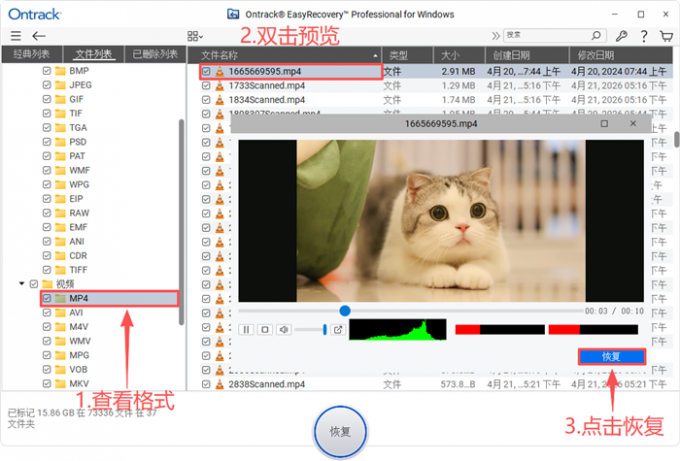Open the hamburger menu
The image size is (680, 461).
click(16, 36)
